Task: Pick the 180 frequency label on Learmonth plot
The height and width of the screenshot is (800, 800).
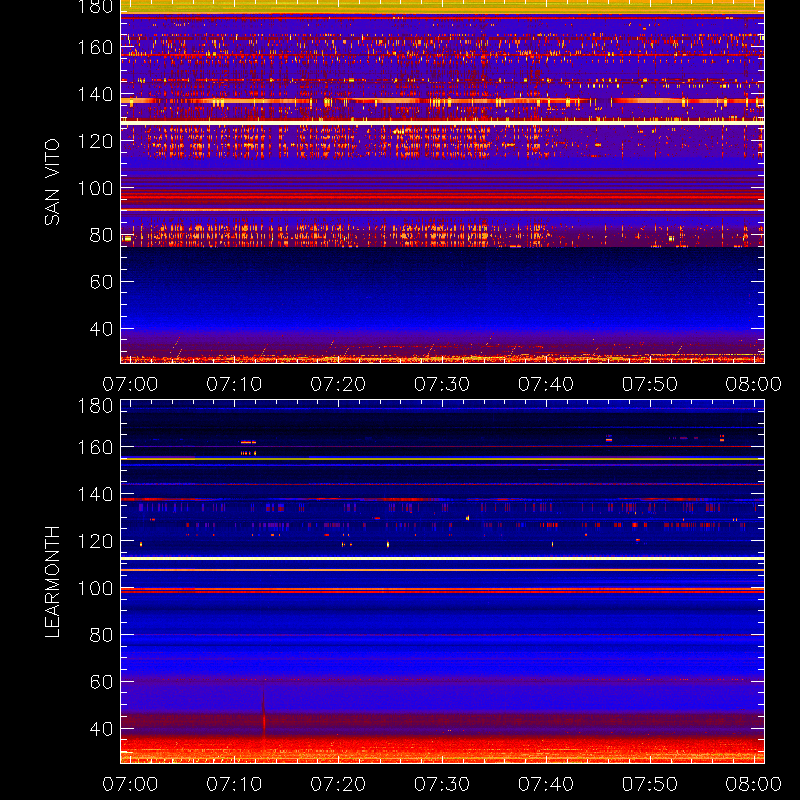Action: tap(95, 406)
